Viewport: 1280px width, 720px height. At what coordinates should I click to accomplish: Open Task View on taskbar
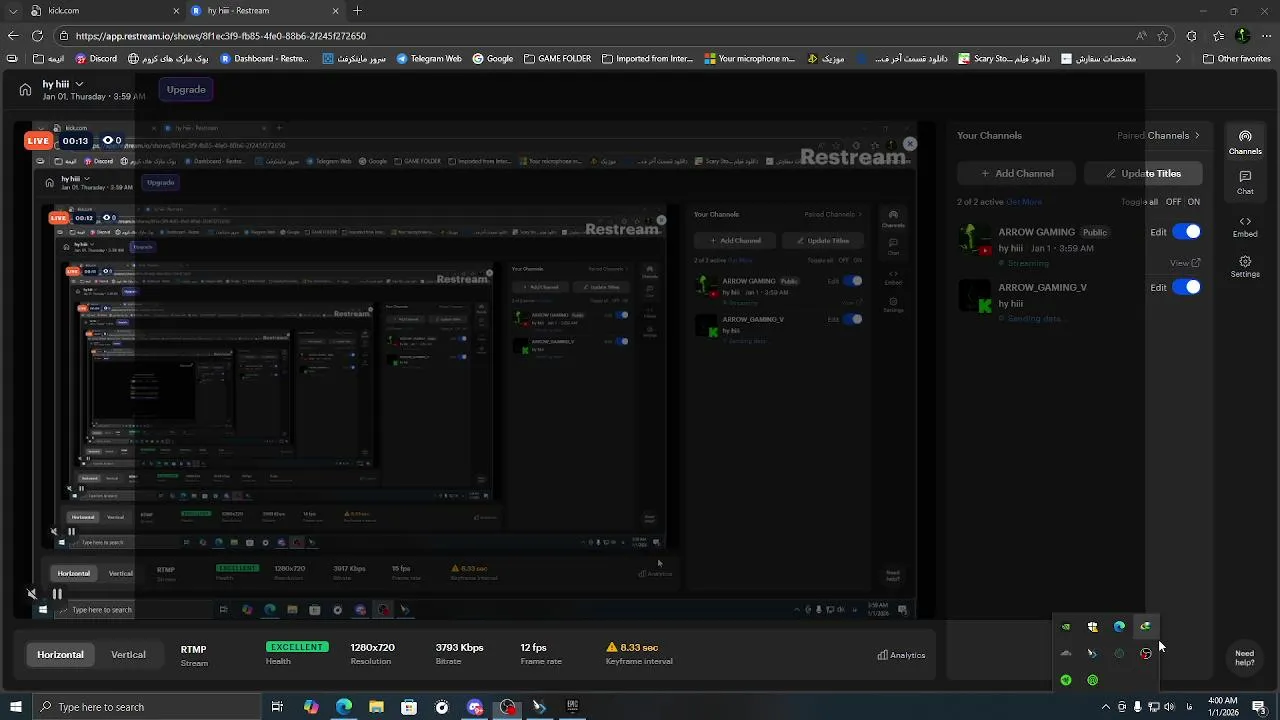click(x=277, y=707)
